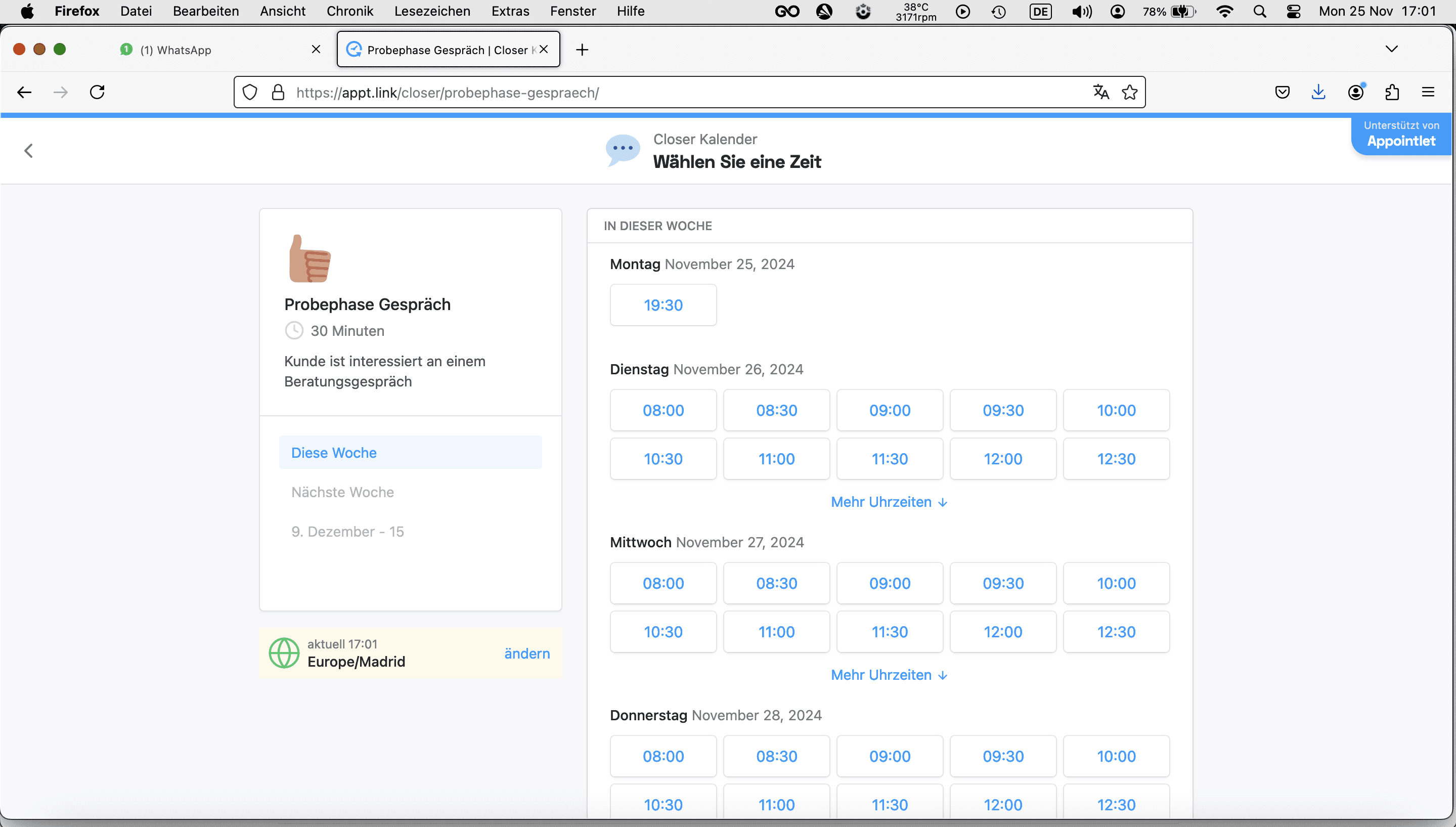
Task: Click the page translate icon in address bar
Action: point(1100,92)
